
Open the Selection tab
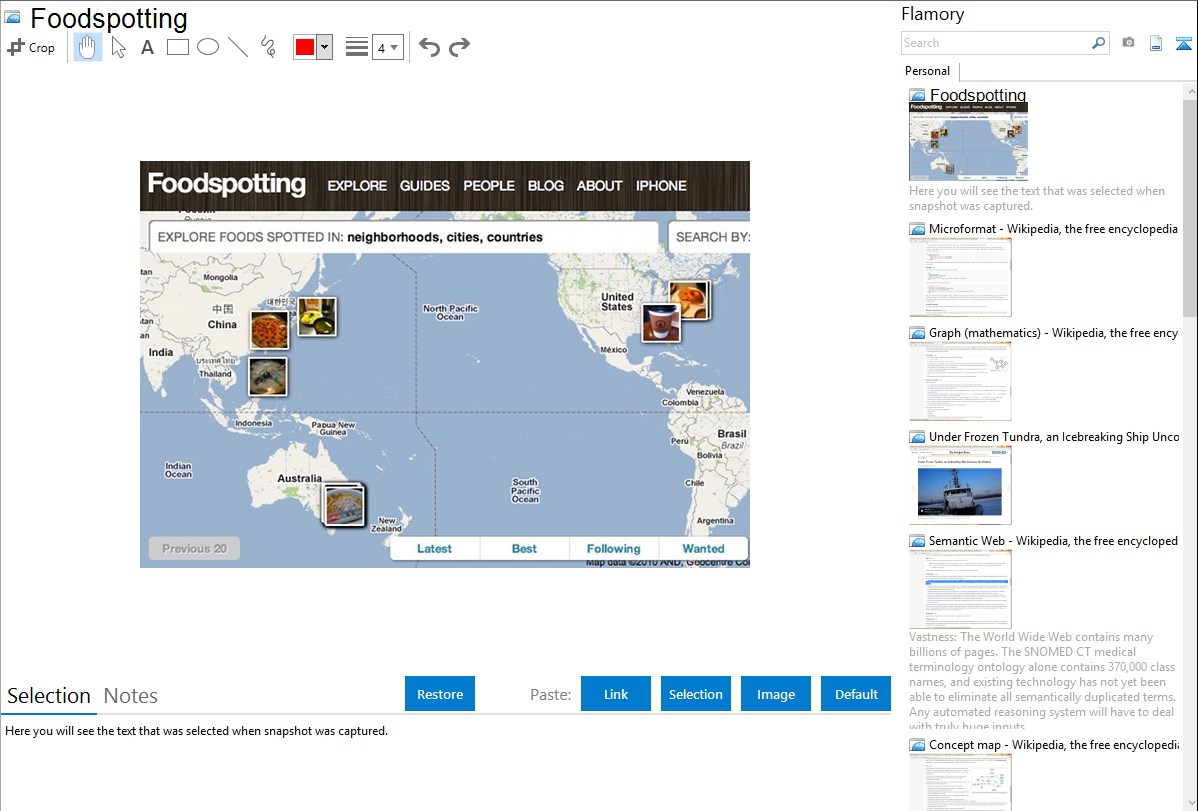(x=49, y=696)
